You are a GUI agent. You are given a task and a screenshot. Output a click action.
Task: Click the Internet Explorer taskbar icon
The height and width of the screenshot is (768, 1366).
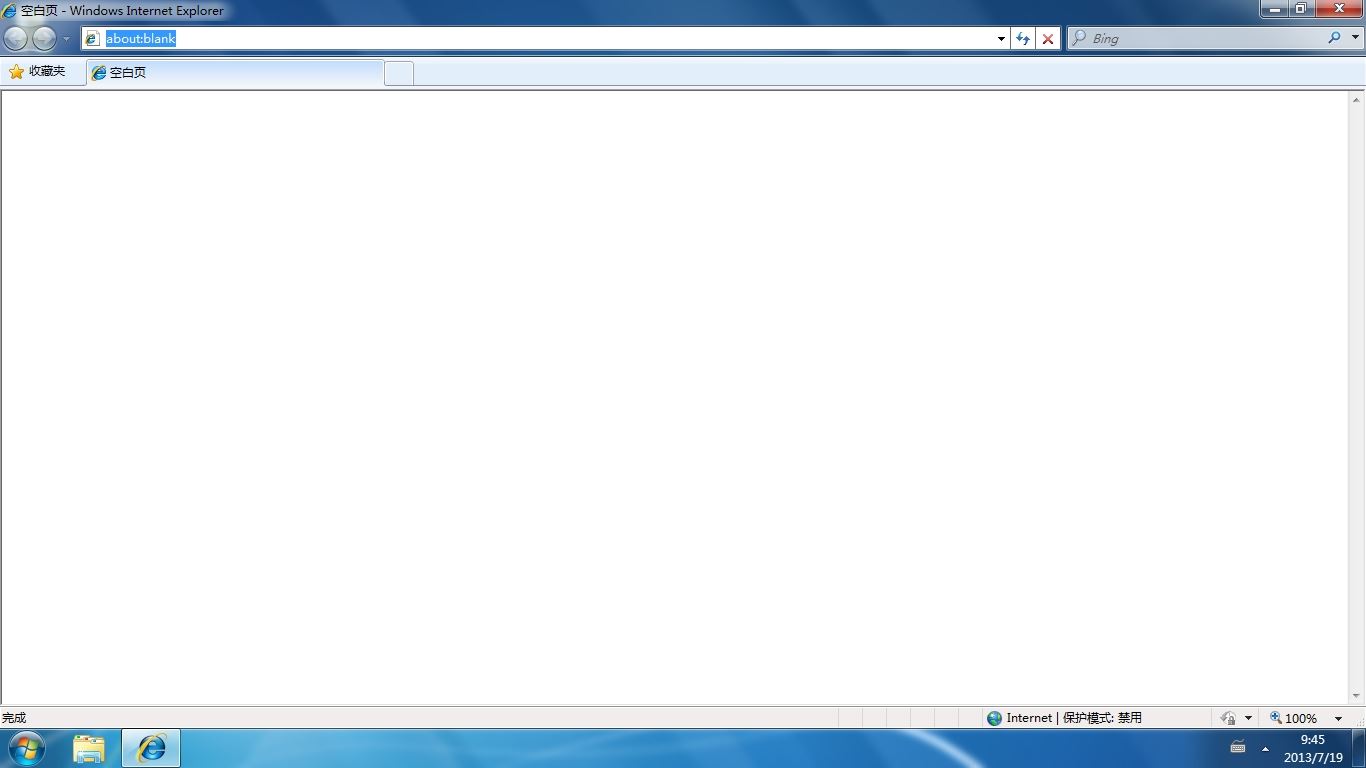[151, 748]
